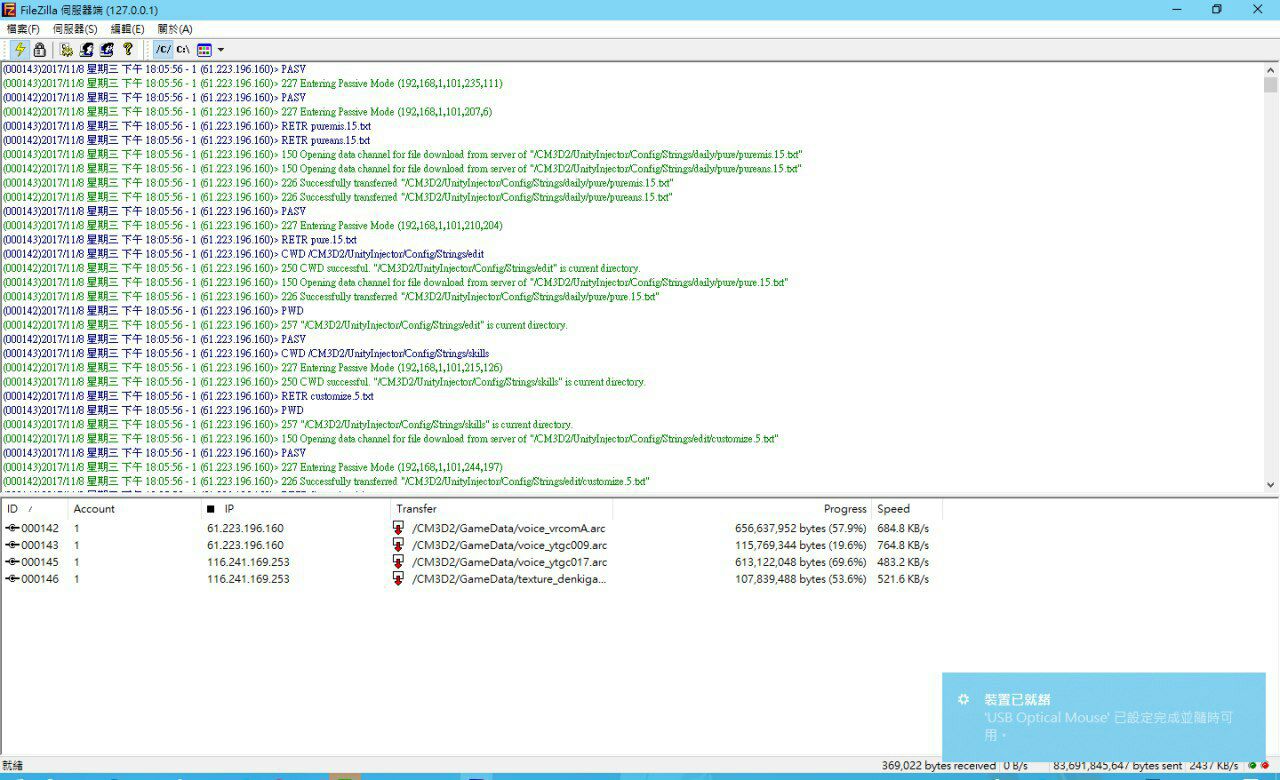Toggle the /C/ path display format
This screenshot has width=1280, height=780.
click(164, 49)
